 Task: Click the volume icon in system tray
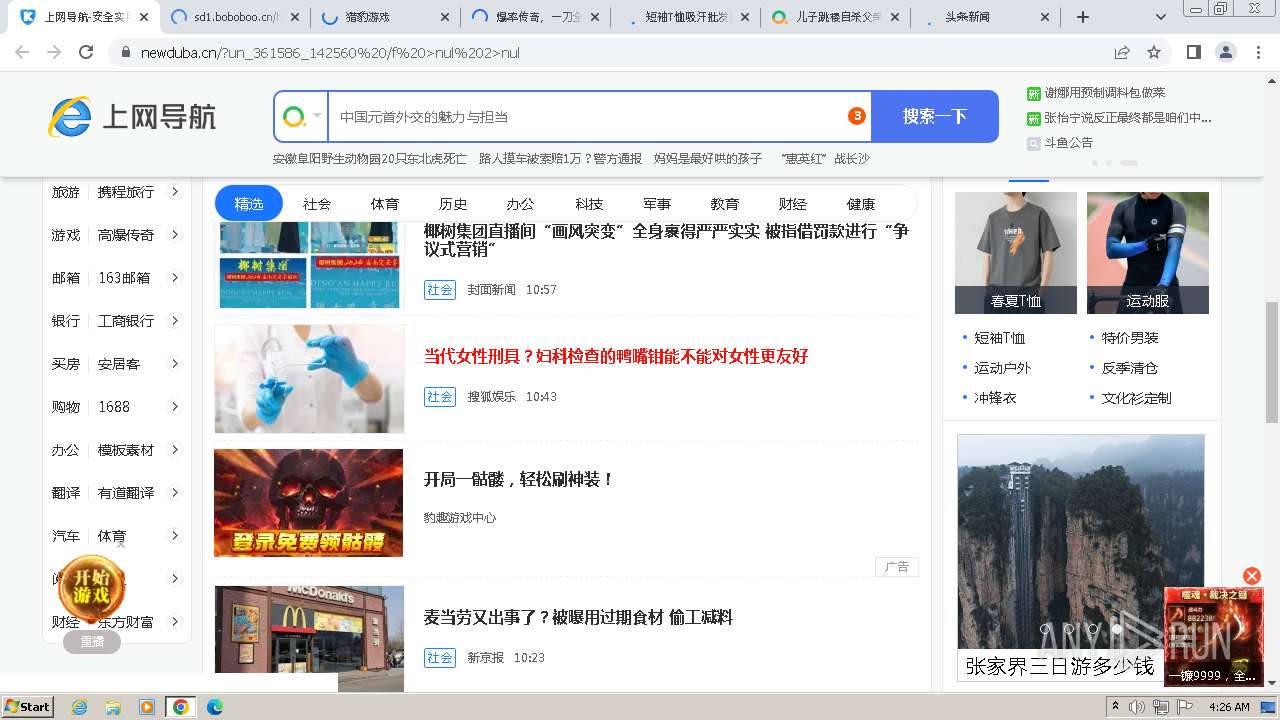coord(1137,707)
